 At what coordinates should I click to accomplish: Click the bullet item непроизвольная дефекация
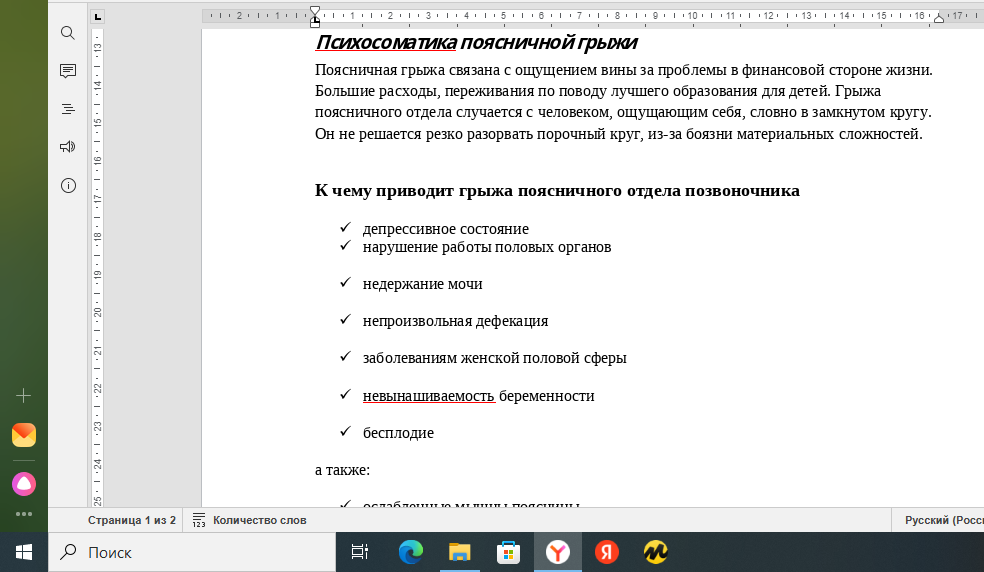pos(456,321)
